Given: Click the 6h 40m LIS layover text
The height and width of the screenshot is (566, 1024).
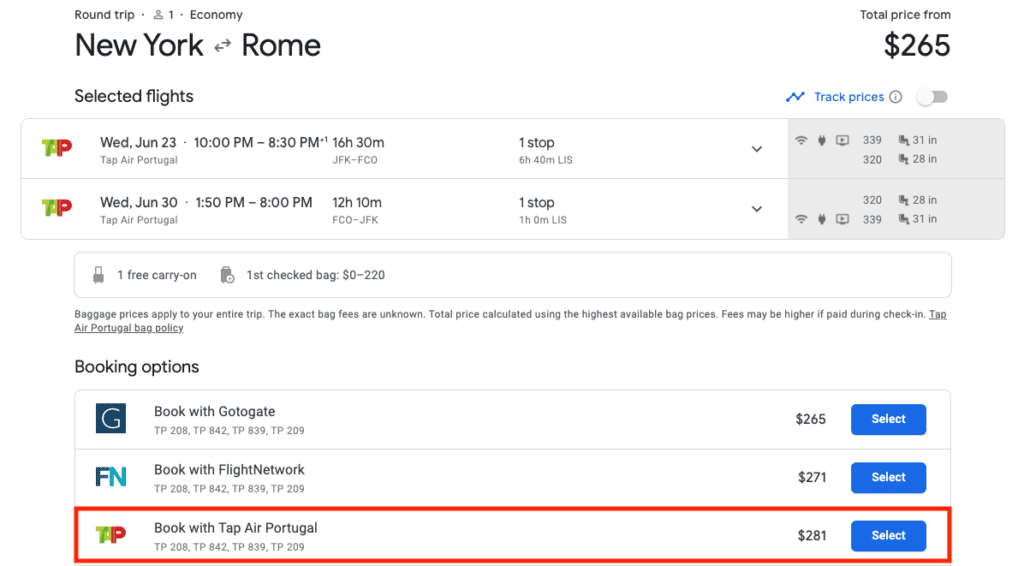Looking at the screenshot, I should 545,160.
